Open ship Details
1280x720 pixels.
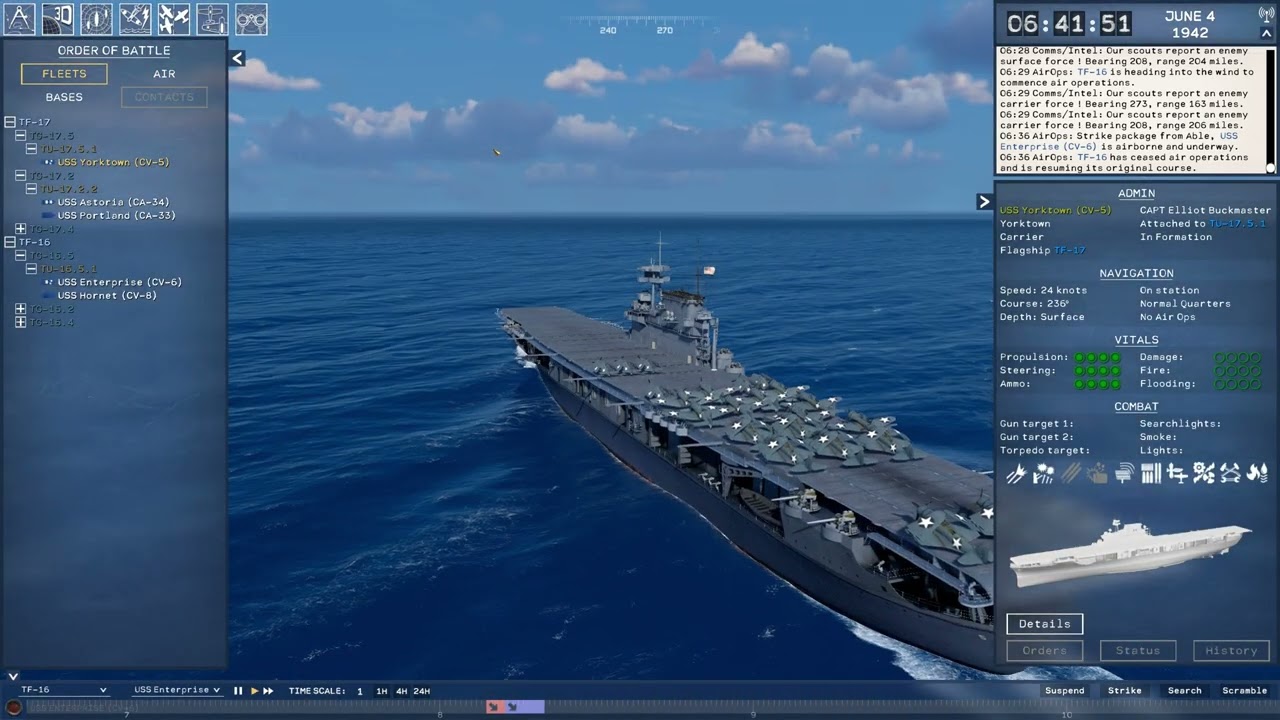1044,624
